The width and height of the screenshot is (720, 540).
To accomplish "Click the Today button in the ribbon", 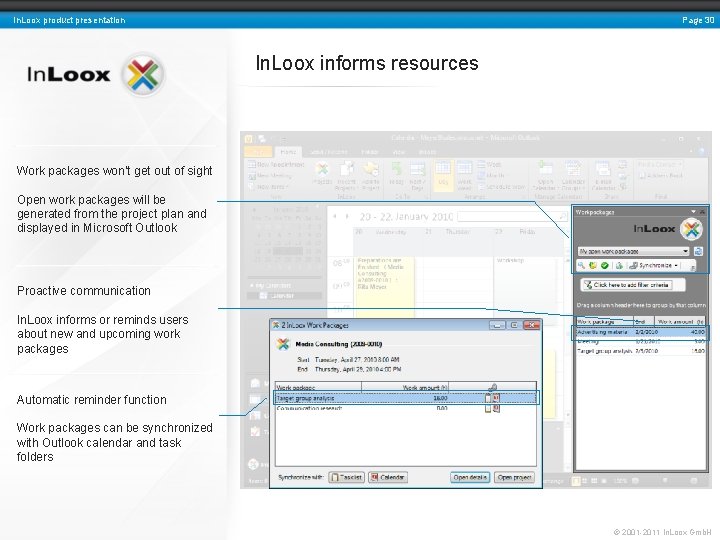I will click(396, 174).
